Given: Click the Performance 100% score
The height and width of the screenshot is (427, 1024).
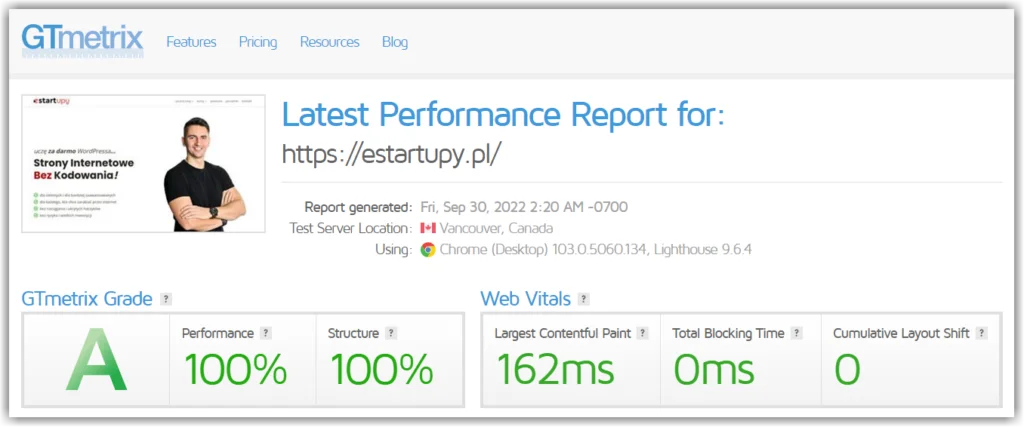Looking at the screenshot, I should click(x=235, y=370).
